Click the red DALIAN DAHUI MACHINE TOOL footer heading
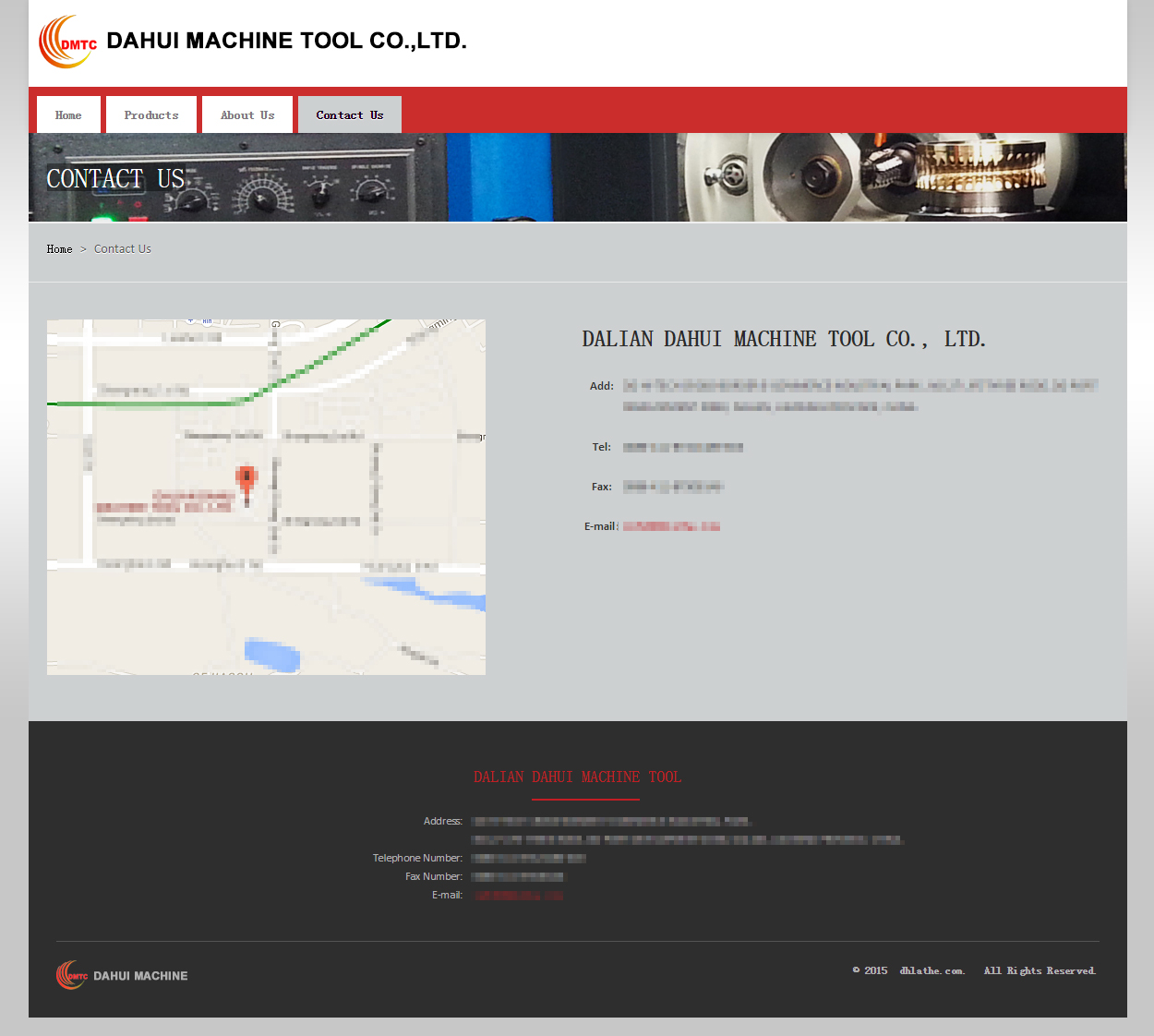This screenshot has height=1036, width=1154. [x=577, y=777]
